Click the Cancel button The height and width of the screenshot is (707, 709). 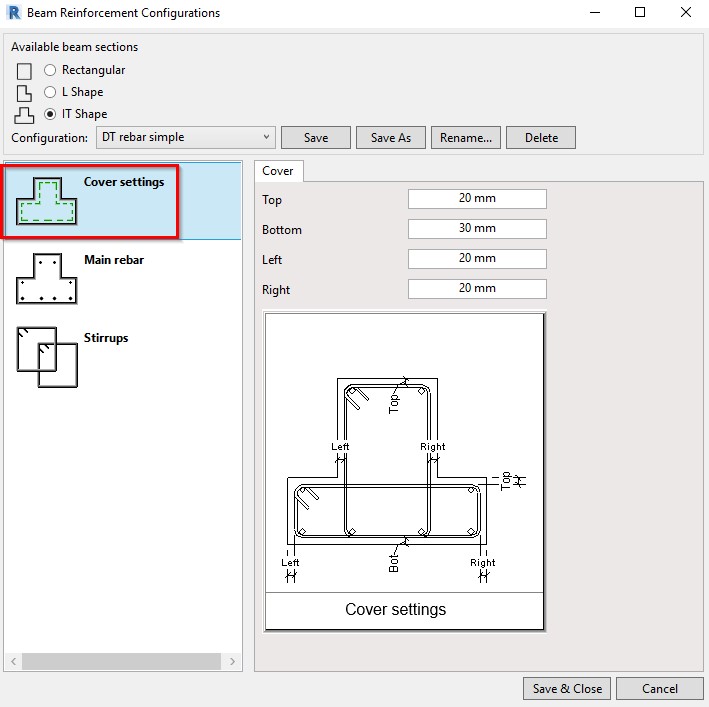[660, 688]
